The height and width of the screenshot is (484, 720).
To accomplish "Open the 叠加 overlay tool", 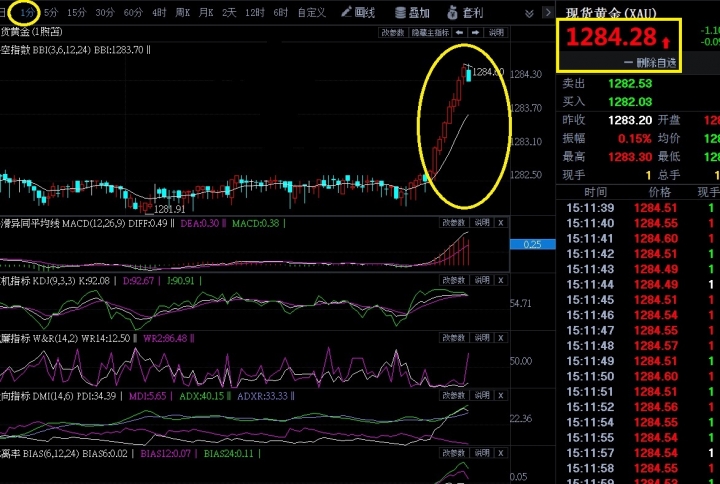I will (x=412, y=13).
